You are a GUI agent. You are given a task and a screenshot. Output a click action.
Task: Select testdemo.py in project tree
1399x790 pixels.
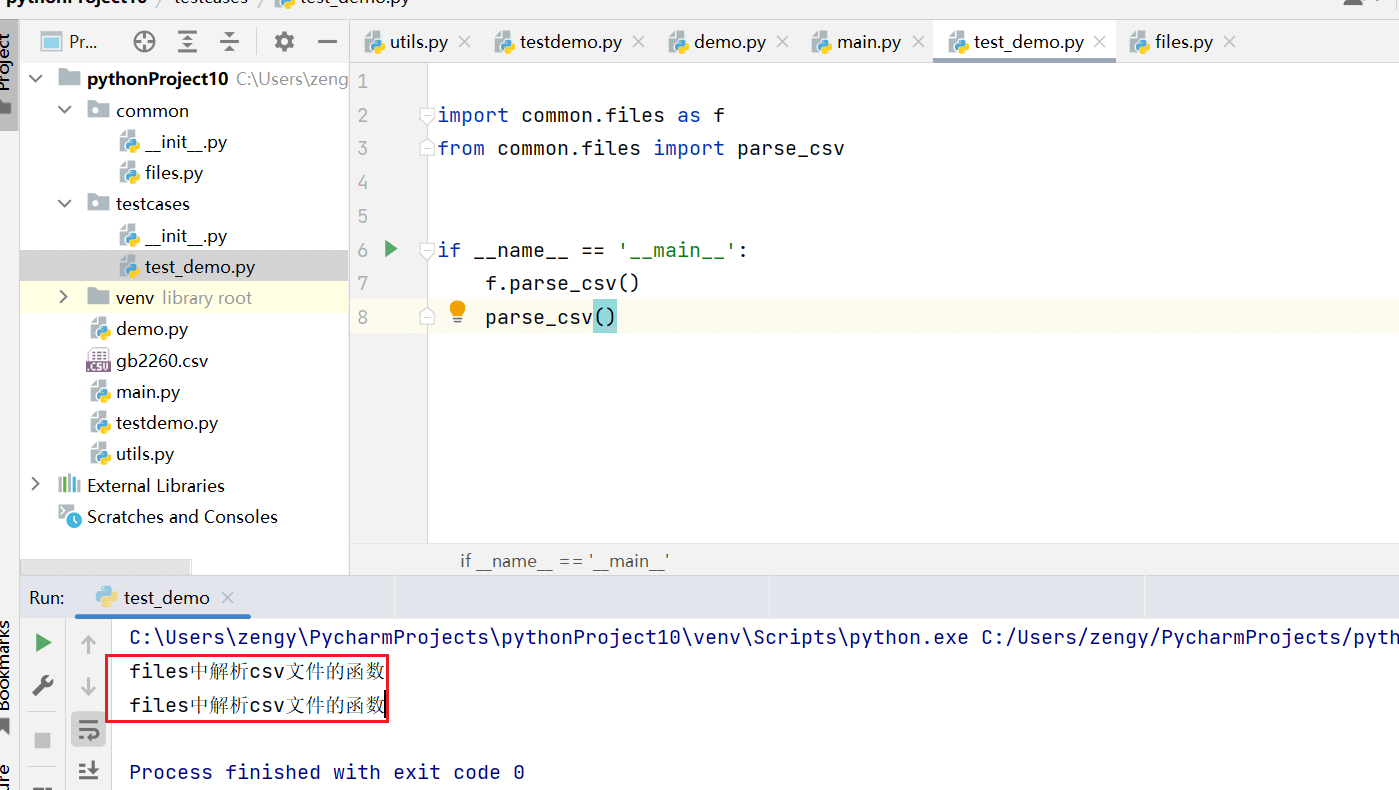click(x=167, y=423)
